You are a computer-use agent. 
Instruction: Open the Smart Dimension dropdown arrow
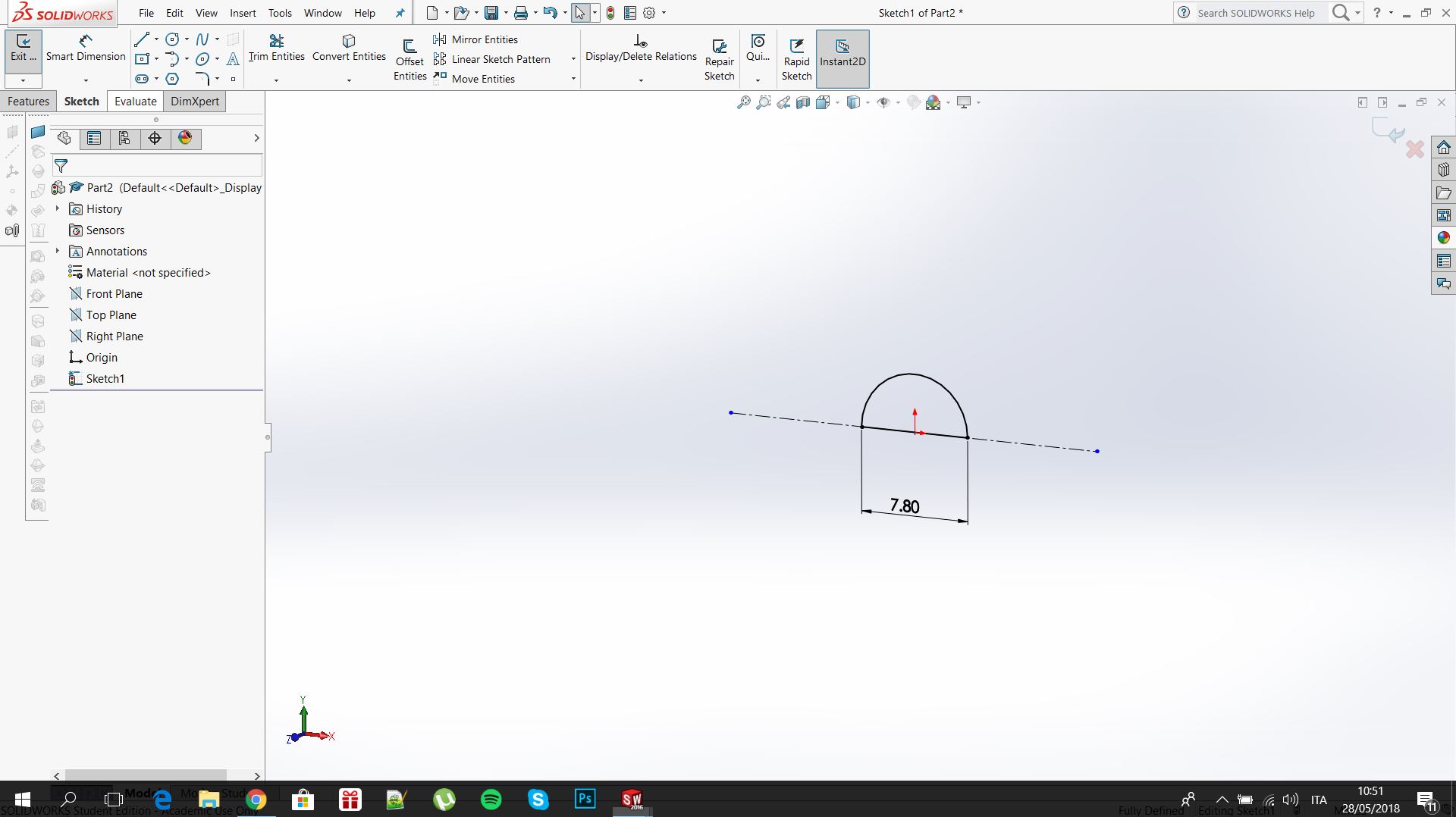(86, 80)
